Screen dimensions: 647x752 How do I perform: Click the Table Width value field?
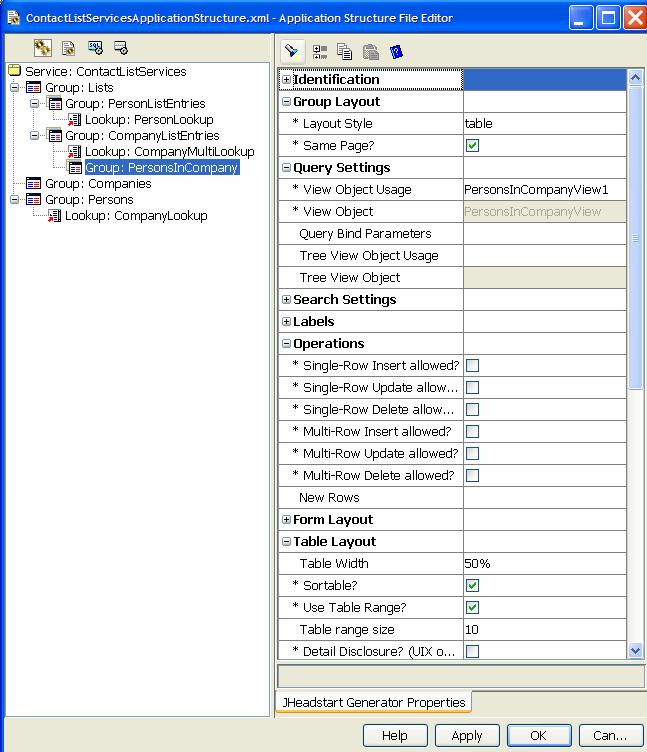[x=544, y=564]
